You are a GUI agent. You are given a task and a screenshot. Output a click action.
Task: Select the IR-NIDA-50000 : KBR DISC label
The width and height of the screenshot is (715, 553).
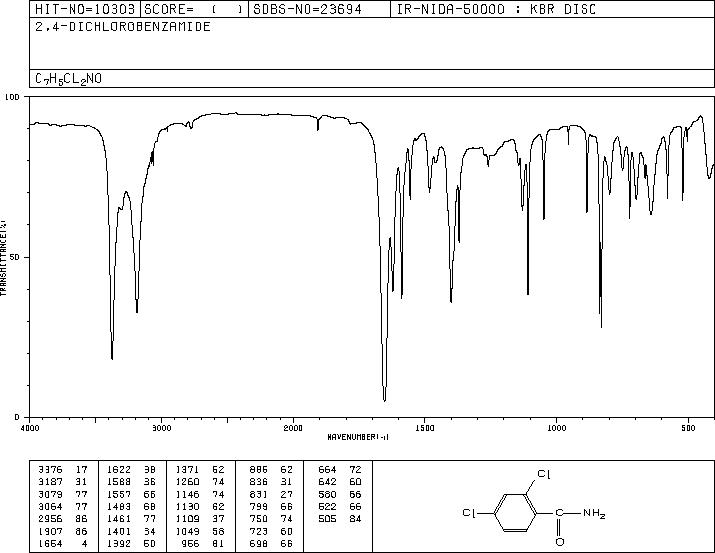pyautogui.click(x=496, y=9)
